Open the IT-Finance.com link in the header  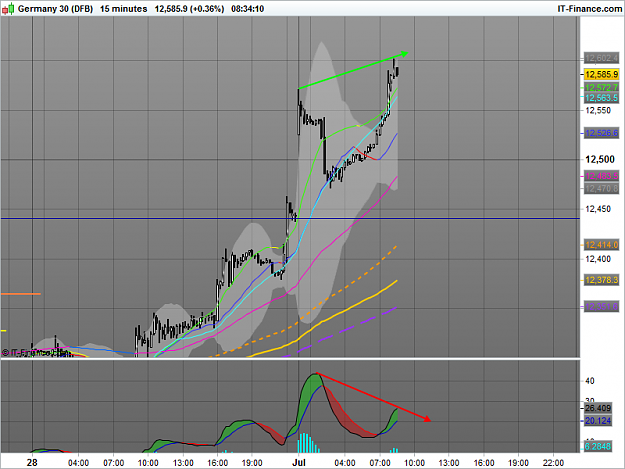590,9
